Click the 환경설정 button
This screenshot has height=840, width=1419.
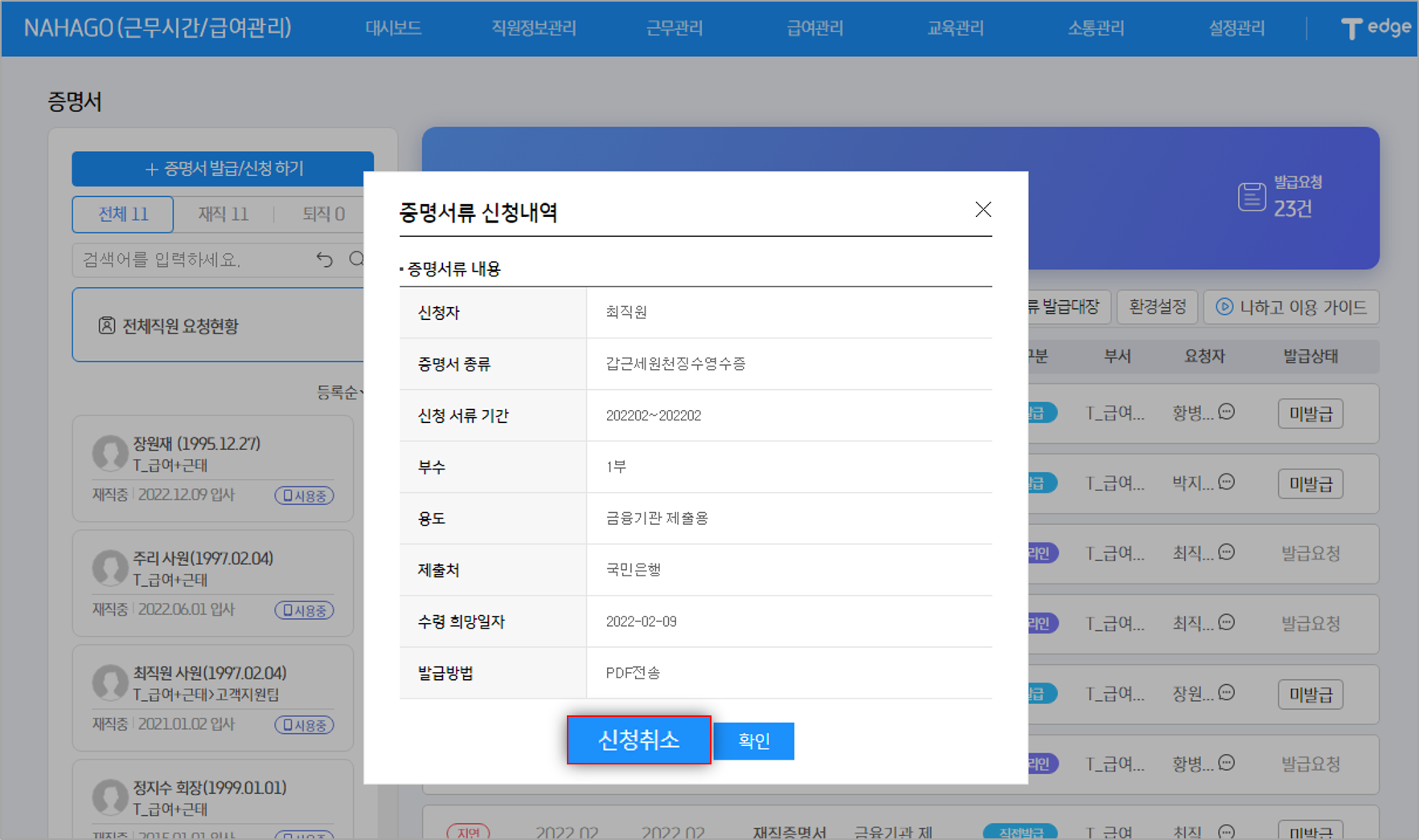click(x=1157, y=307)
